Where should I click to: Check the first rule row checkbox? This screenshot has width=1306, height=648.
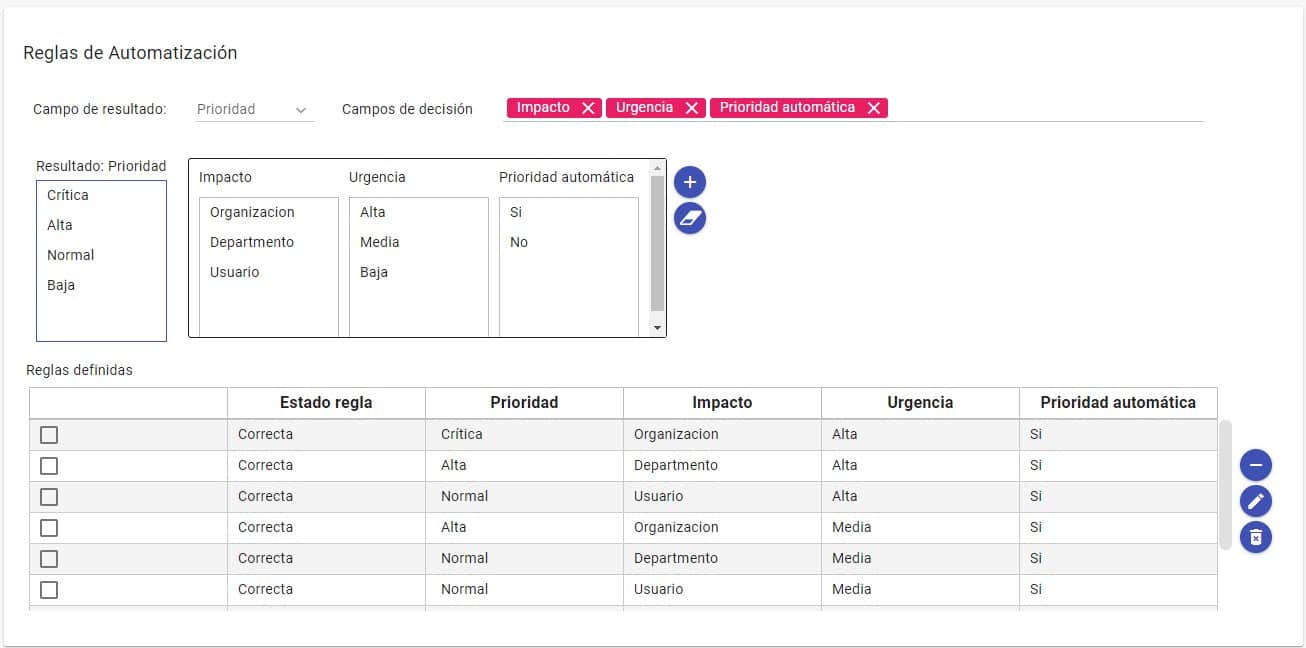(x=49, y=435)
